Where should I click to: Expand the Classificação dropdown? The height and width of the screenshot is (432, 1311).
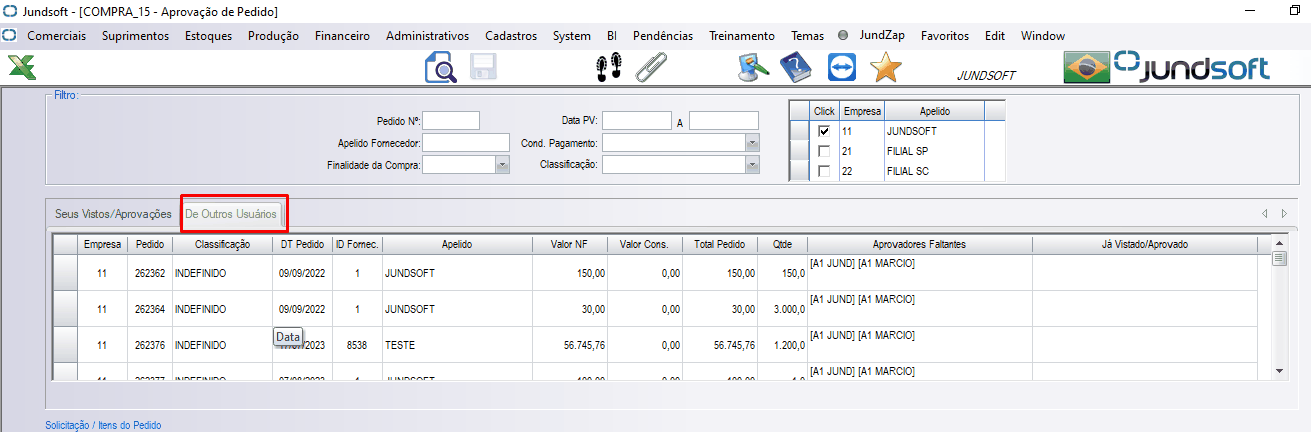[x=752, y=165]
